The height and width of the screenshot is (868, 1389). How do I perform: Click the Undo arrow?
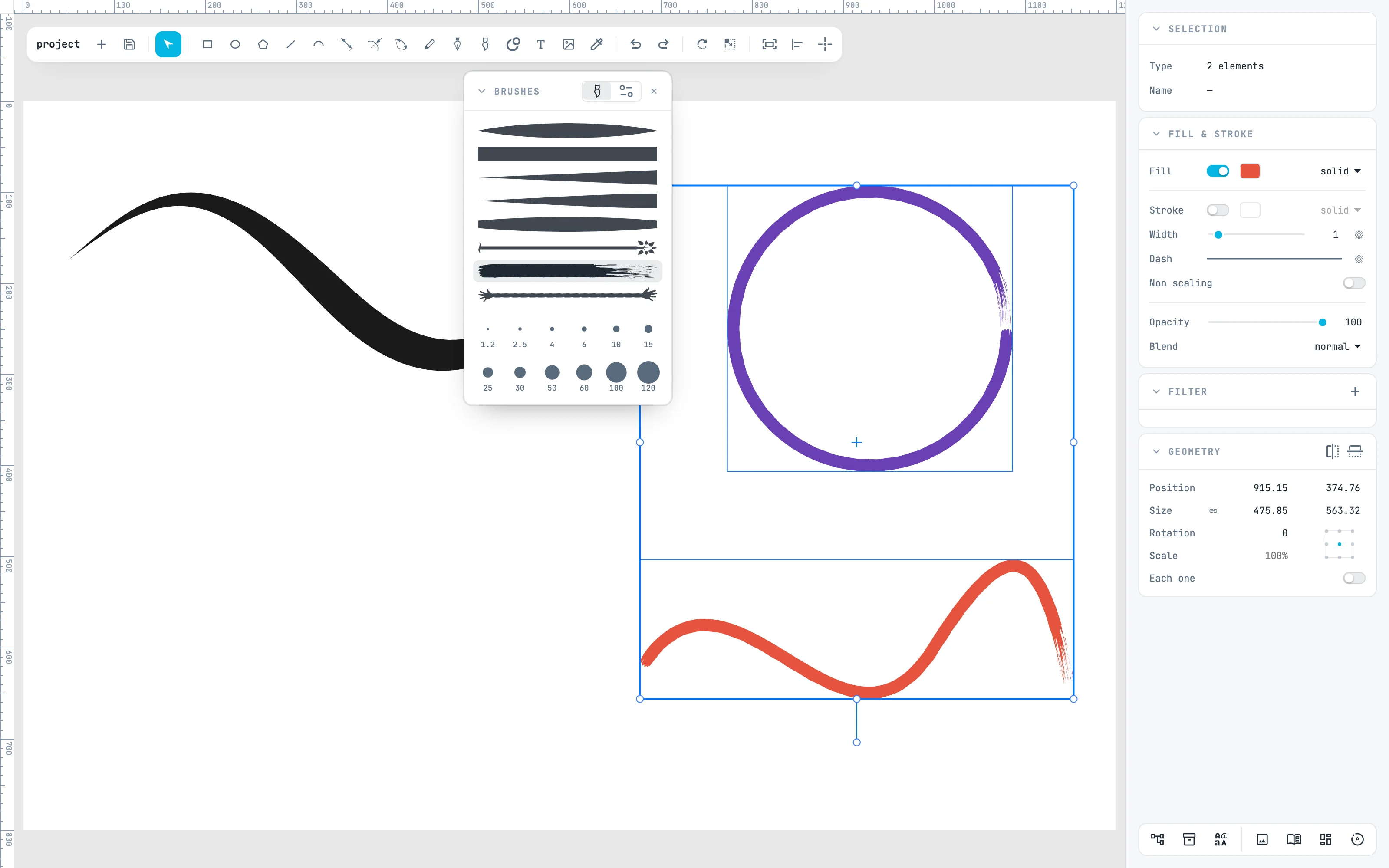click(635, 44)
